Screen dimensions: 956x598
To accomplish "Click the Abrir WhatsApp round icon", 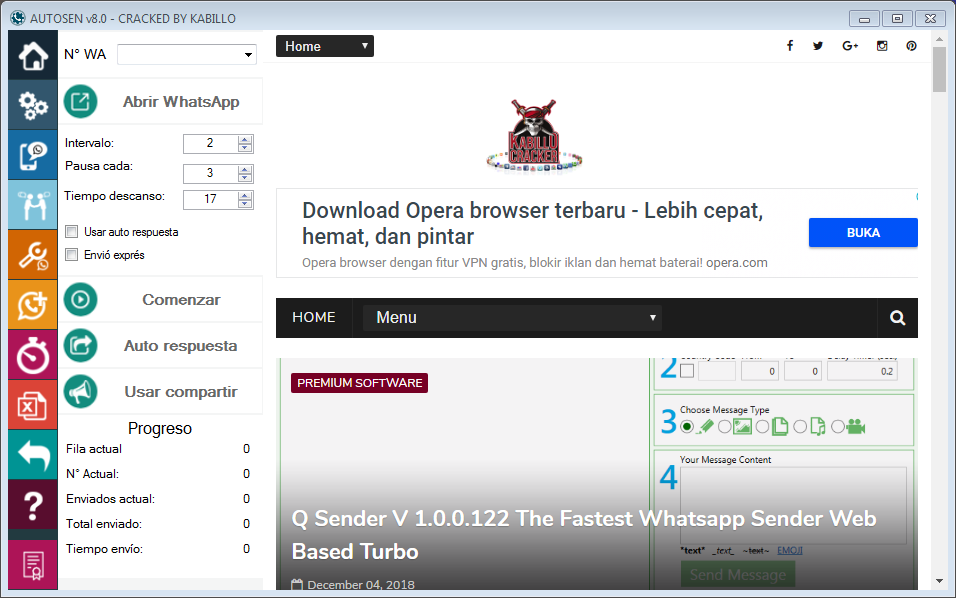I will 80,101.
